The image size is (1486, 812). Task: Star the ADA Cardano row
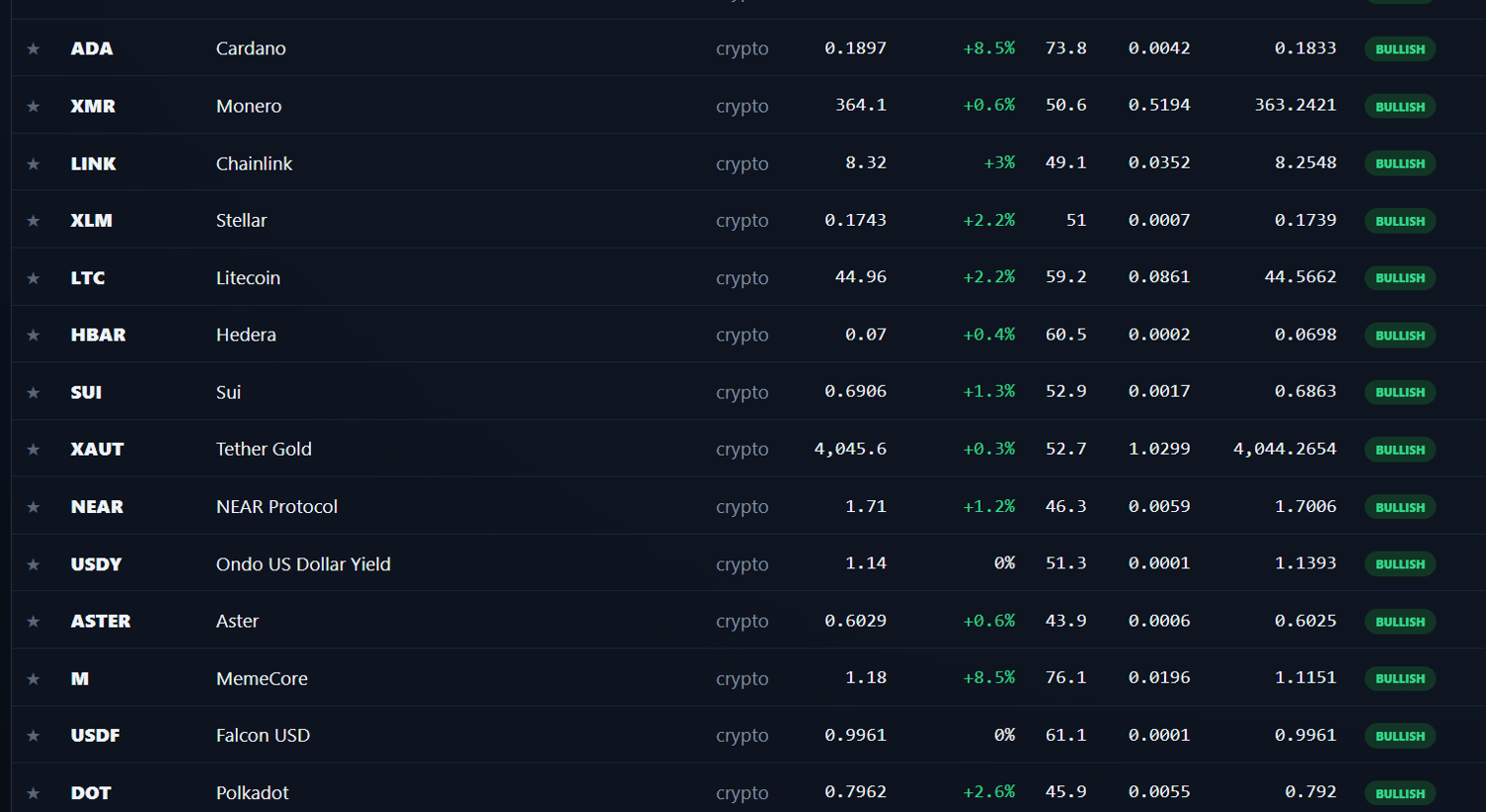[33, 49]
